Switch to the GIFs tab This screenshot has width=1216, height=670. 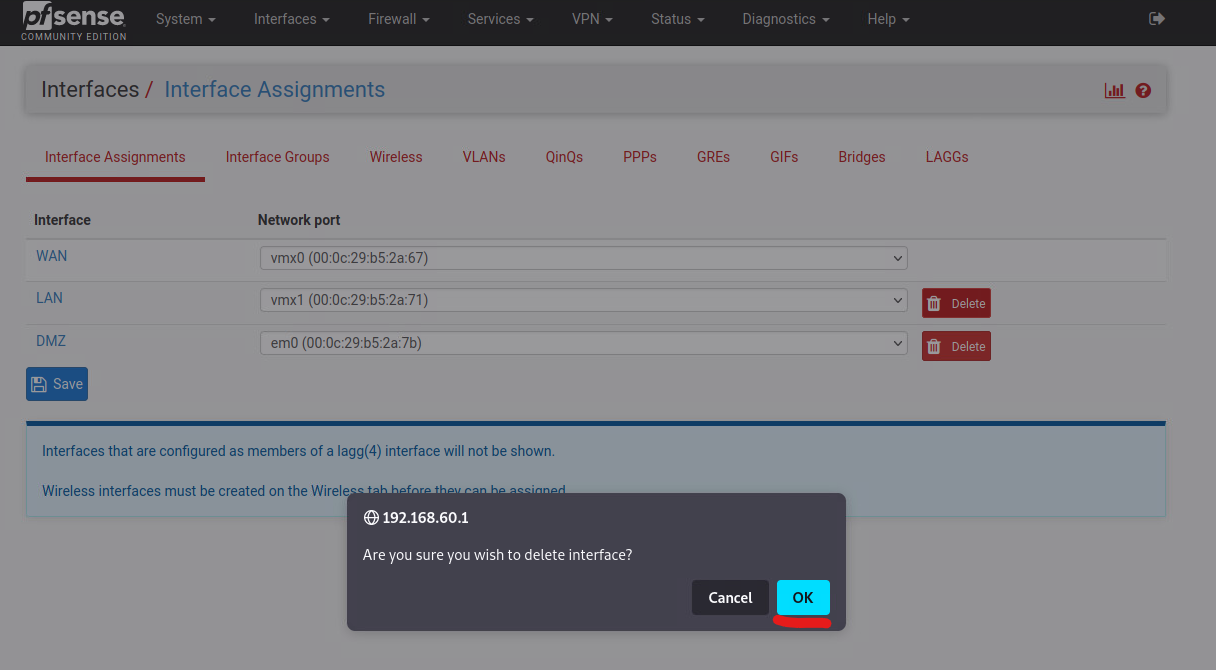(x=784, y=157)
